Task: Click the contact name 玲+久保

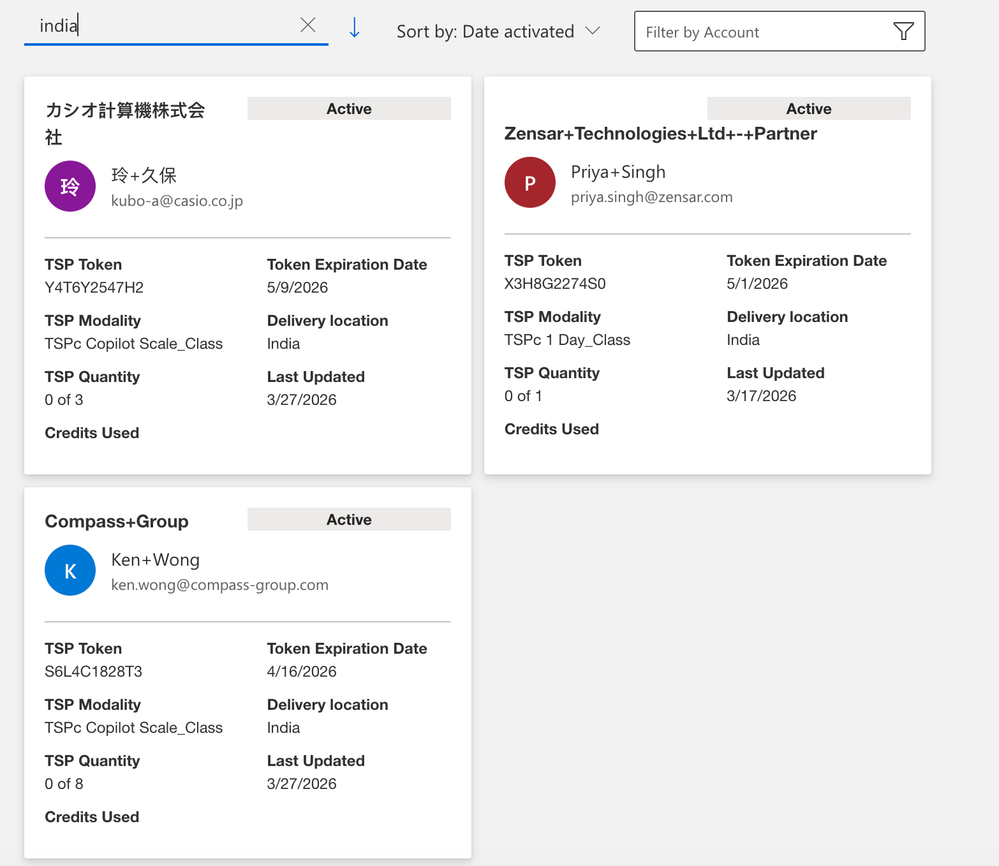Action: pos(144,175)
